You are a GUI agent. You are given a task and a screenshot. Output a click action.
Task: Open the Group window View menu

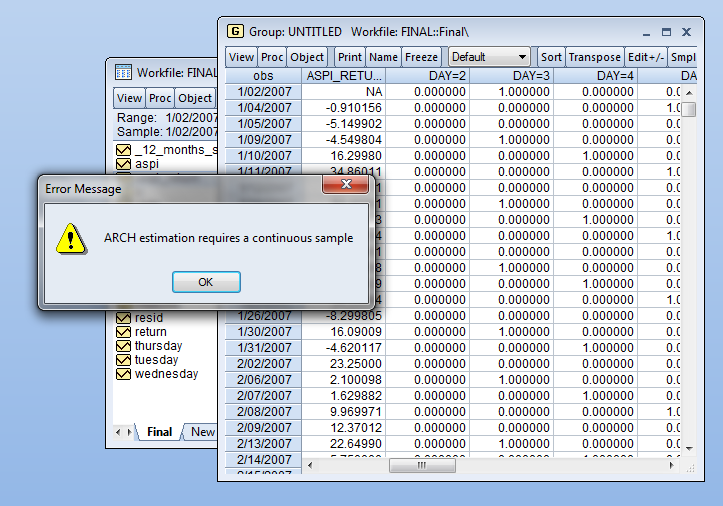(242, 58)
